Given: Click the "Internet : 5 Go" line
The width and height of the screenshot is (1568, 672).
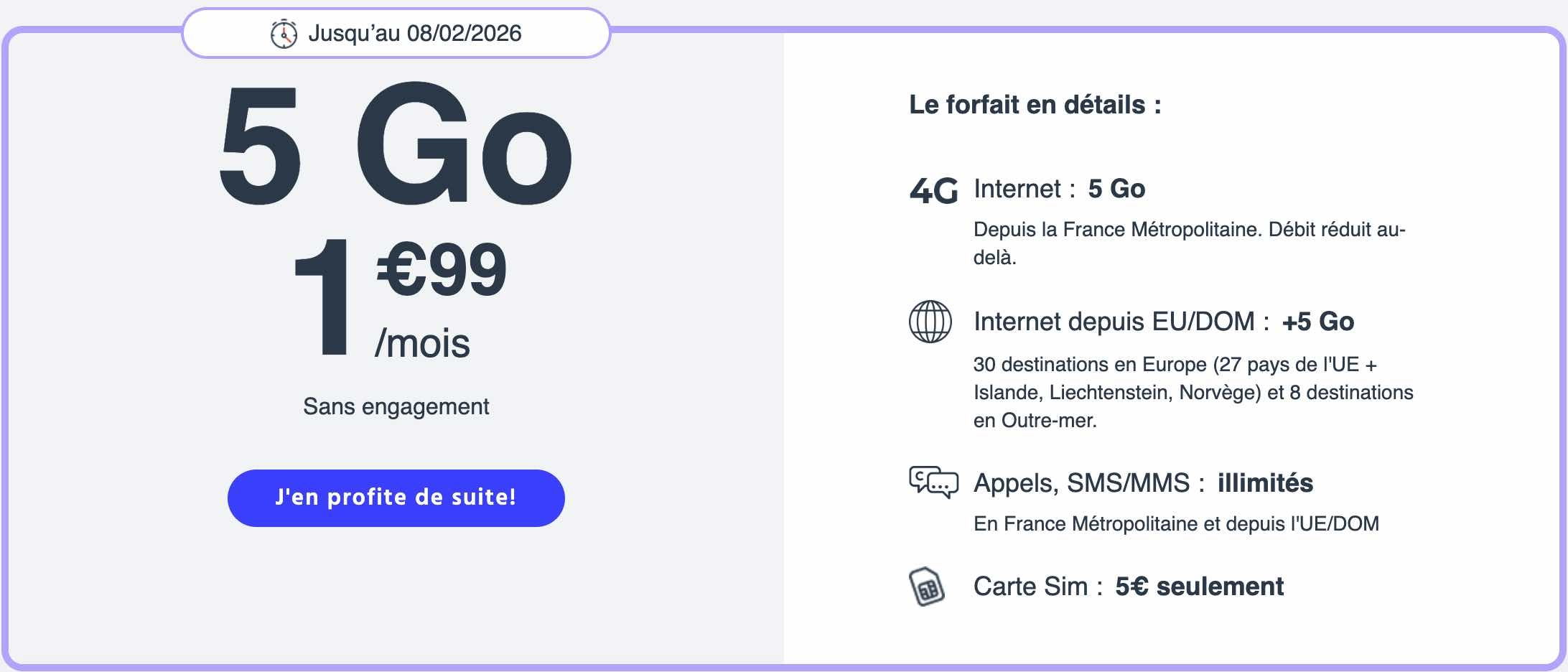Looking at the screenshot, I should tap(1059, 189).
